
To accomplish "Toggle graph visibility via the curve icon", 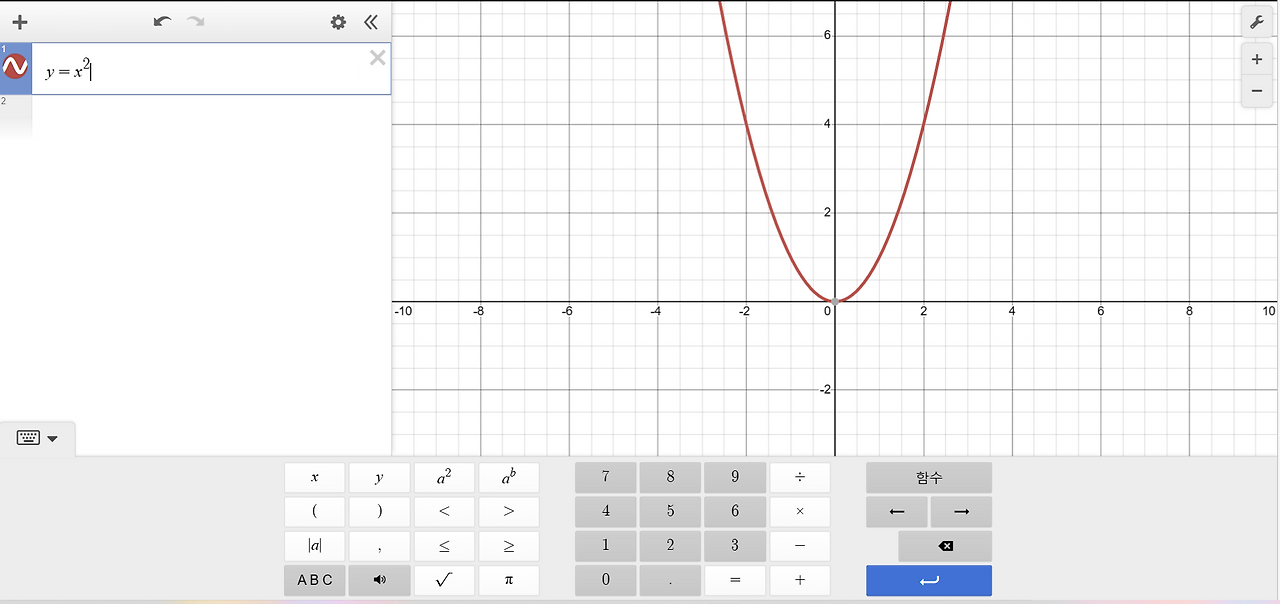I will coord(16,66).
